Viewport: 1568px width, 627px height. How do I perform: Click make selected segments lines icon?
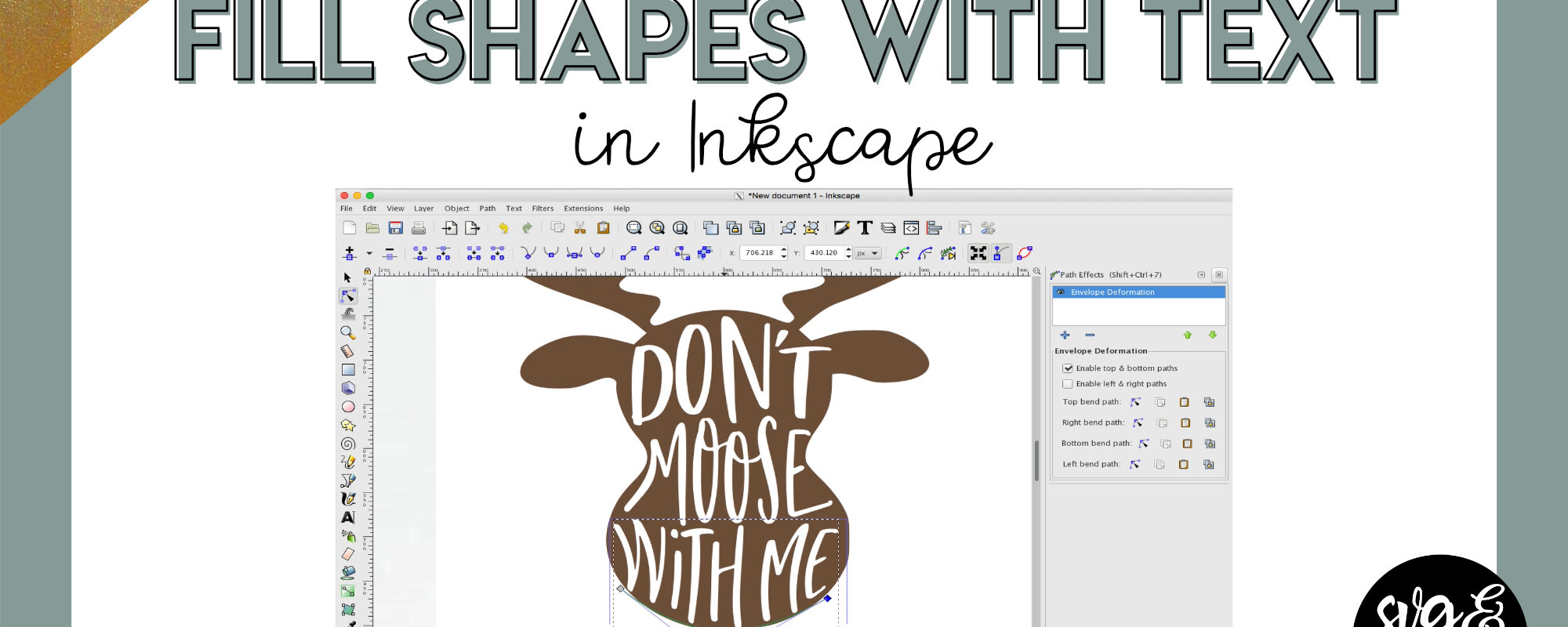click(x=628, y=253)
